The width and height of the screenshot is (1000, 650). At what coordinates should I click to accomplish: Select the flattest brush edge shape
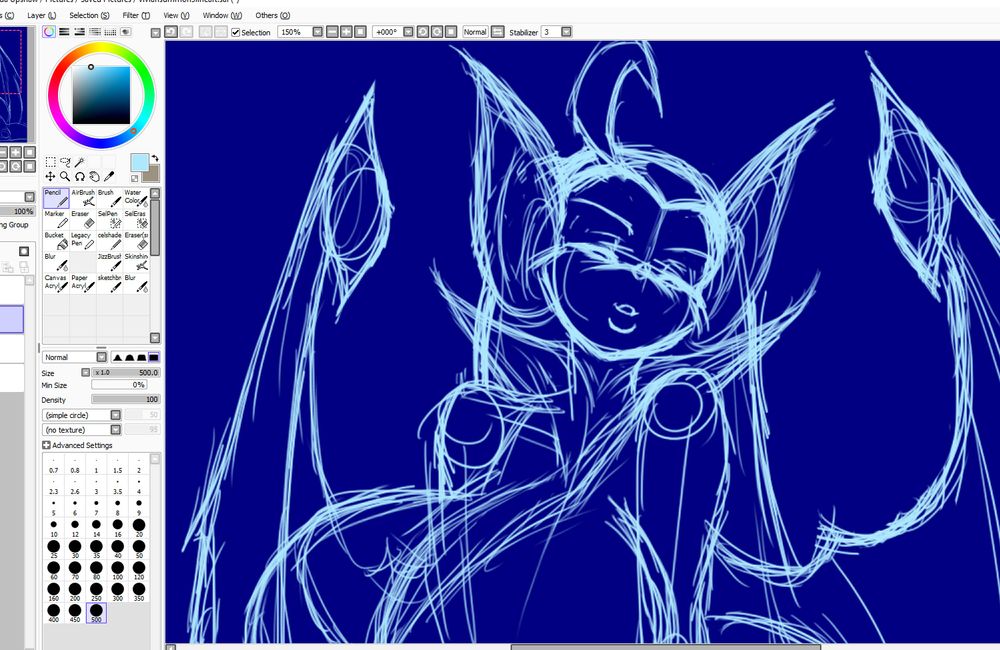(154, 358)
